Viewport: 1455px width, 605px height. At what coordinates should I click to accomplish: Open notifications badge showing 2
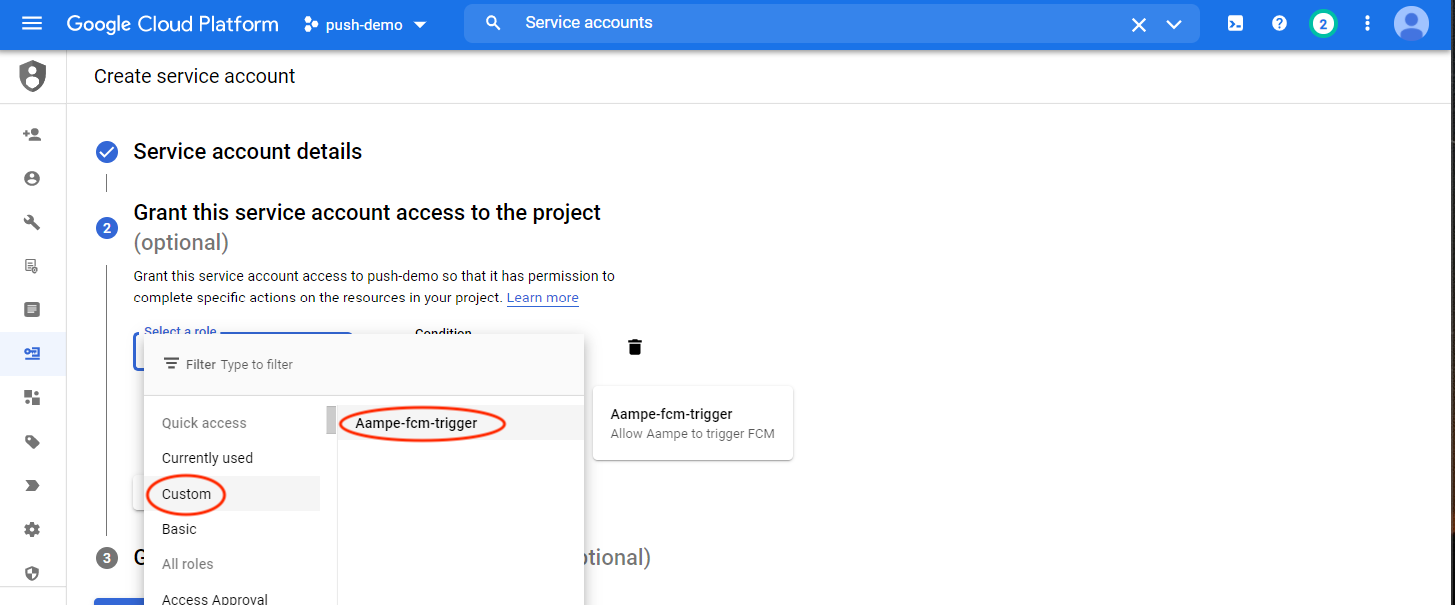pyautogui.click(x=1323, y=24)
